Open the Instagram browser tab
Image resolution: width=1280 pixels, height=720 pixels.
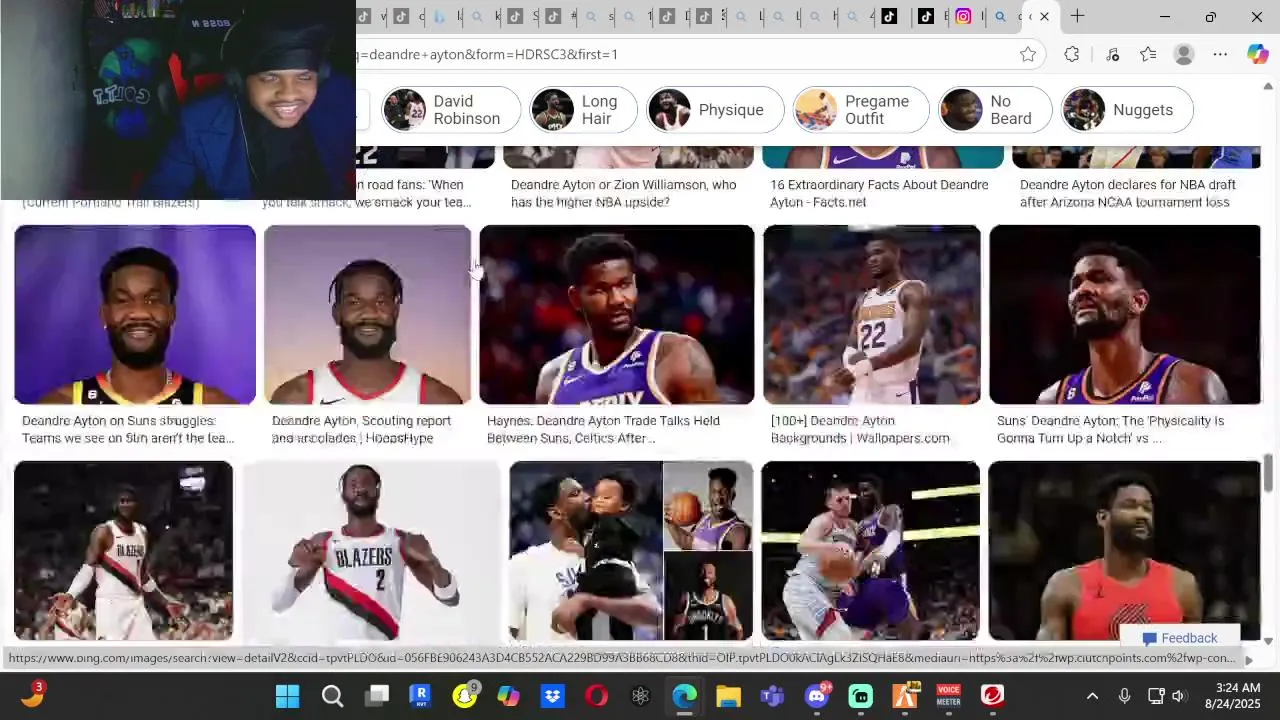click(963, 16)
